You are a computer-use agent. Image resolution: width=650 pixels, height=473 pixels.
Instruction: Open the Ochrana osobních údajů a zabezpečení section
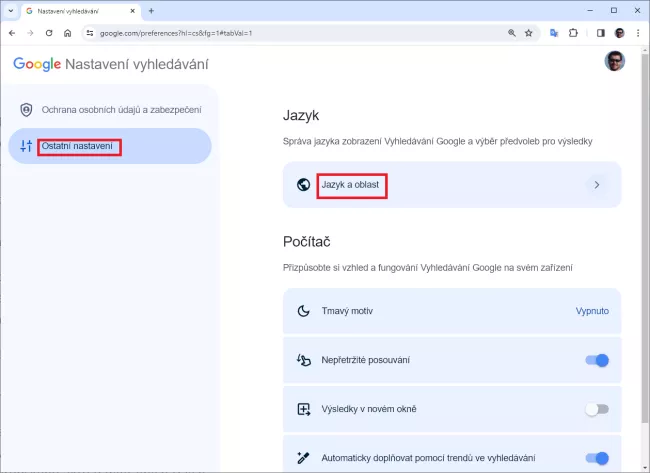[x=110, y=110]
